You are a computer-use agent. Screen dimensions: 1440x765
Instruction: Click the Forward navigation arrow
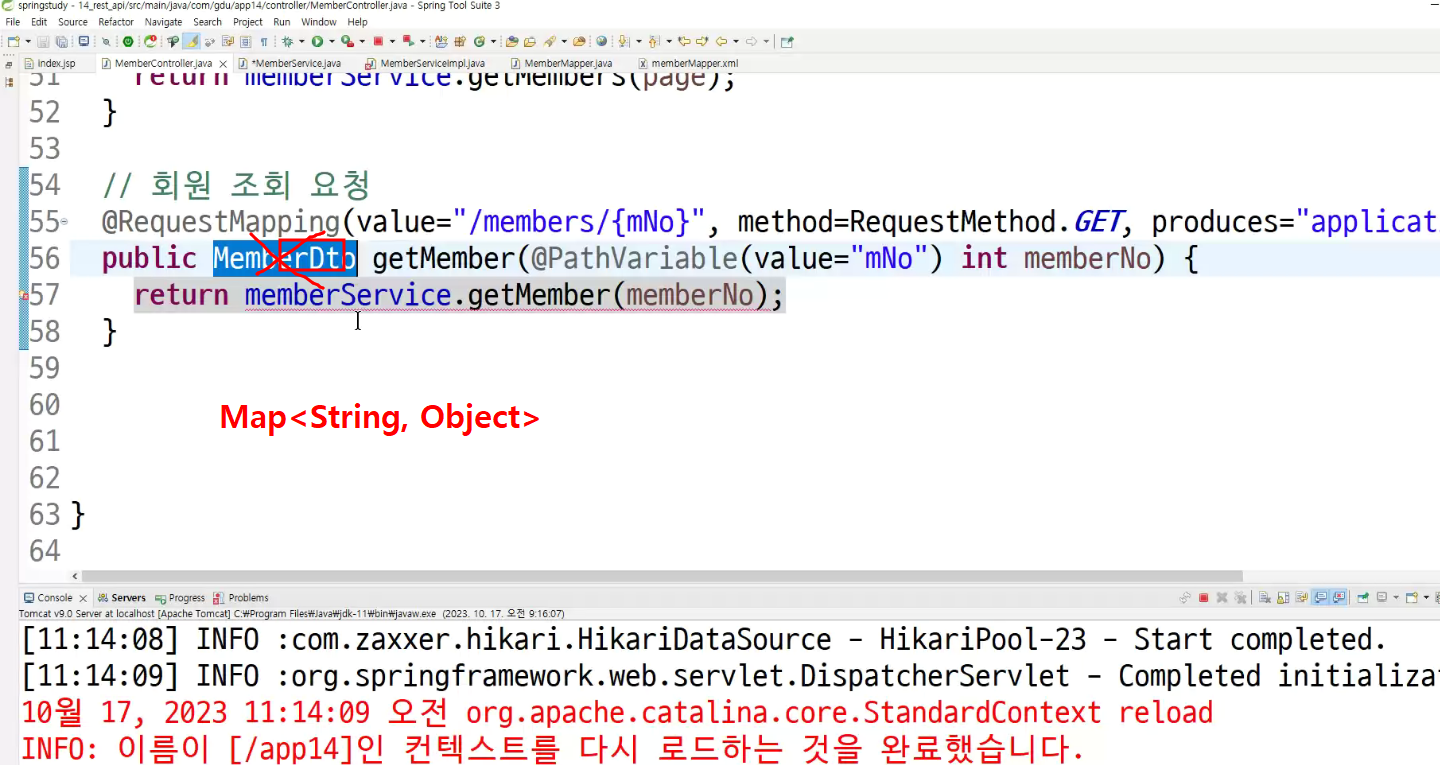(752, 42)
